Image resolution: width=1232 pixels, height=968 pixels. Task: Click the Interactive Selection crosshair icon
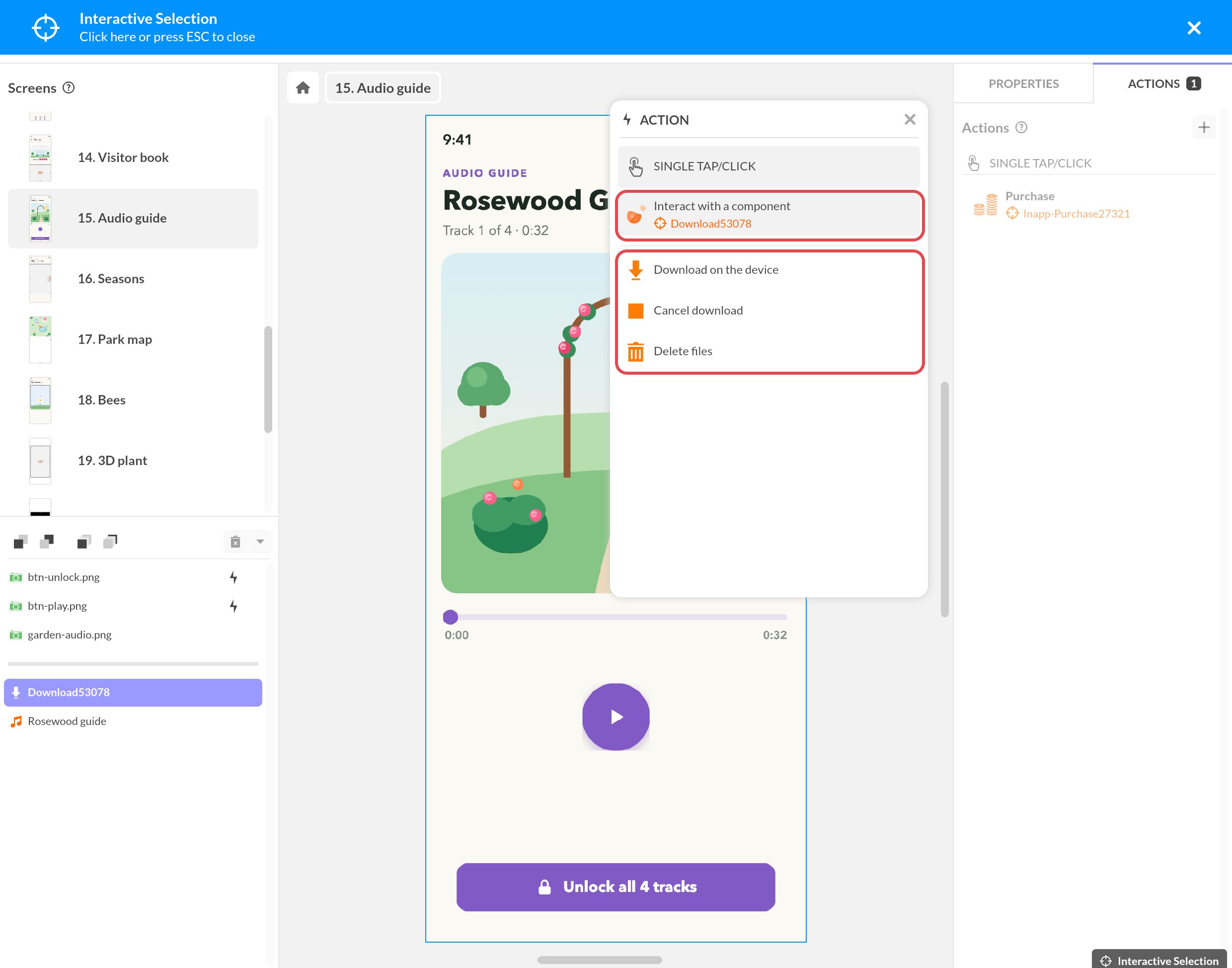(x=45, y=28)
